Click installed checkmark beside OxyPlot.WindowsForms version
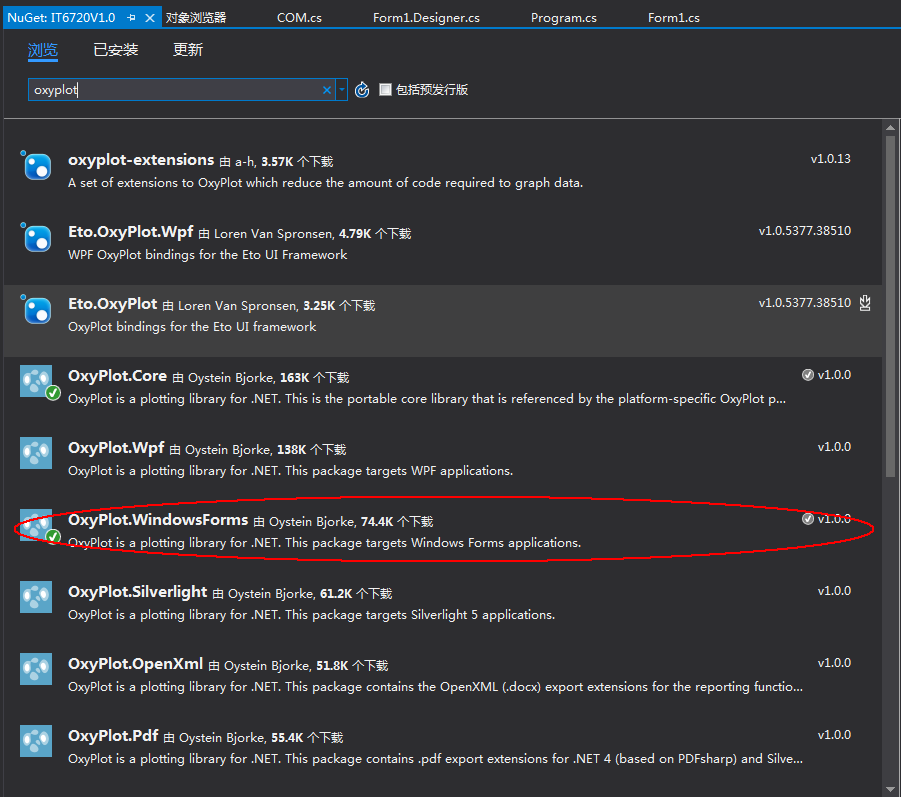 807,519
